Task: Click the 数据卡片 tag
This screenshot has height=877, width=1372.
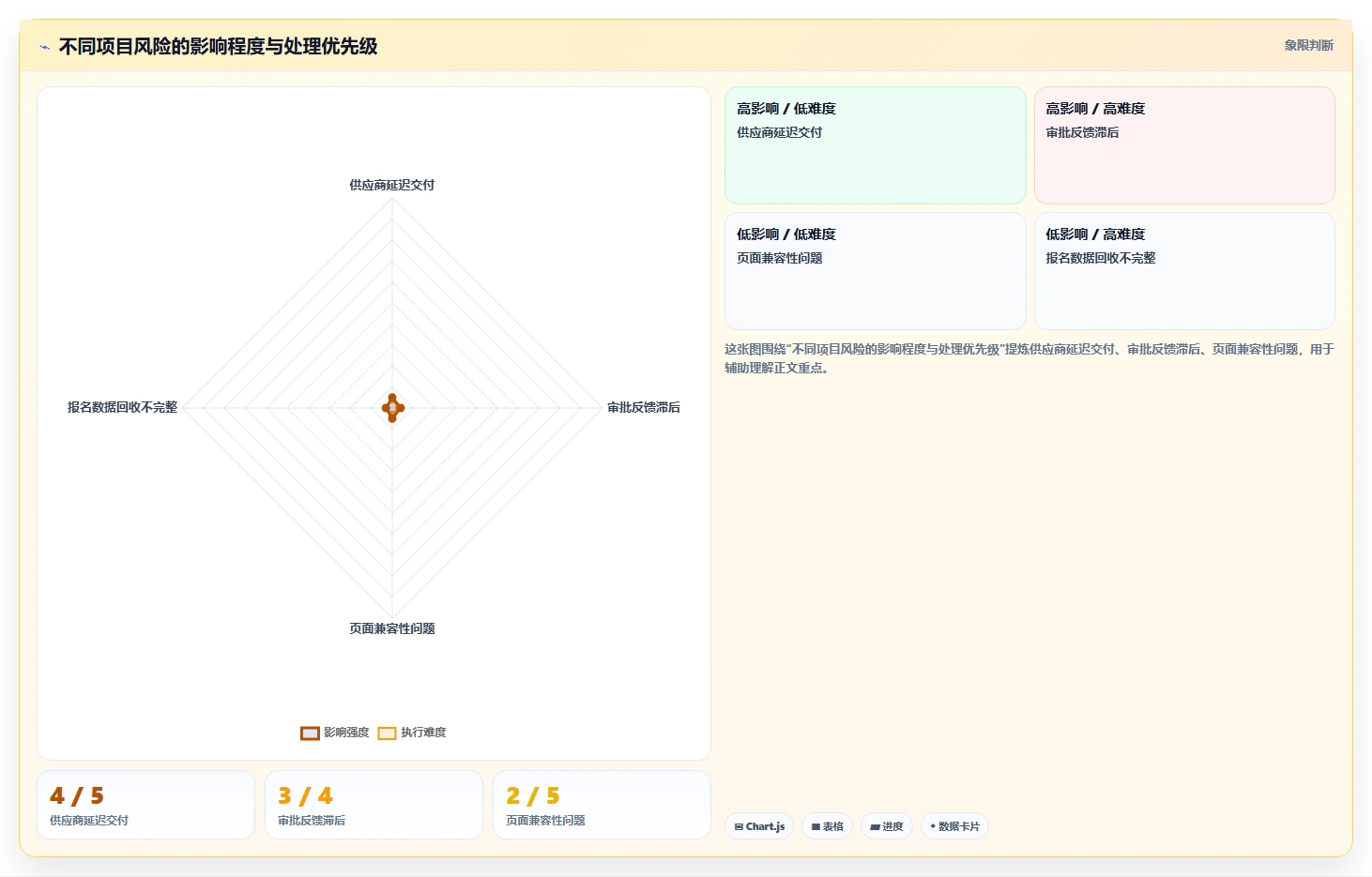Action: pyautogui.click(x=954, y=826)
